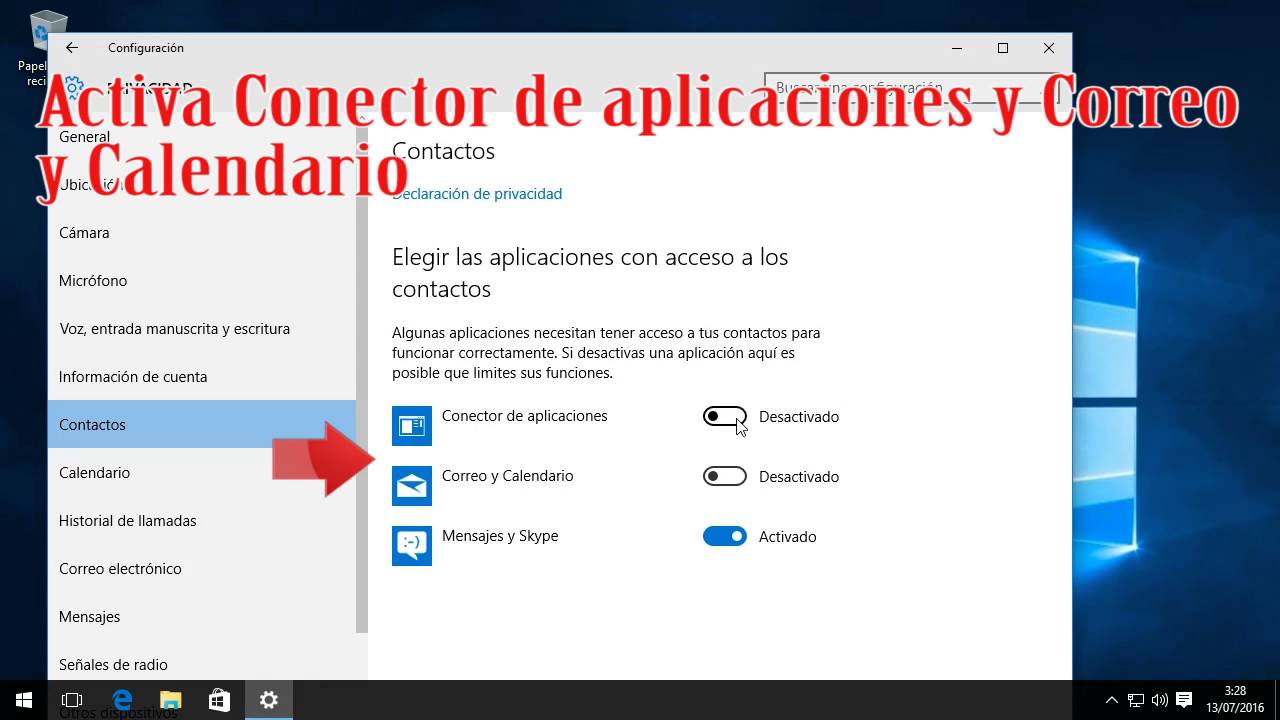Screen dimensions: 1280x720
Task: Enable the Correo y Calendario toggle
Action: tap(725, 476)
